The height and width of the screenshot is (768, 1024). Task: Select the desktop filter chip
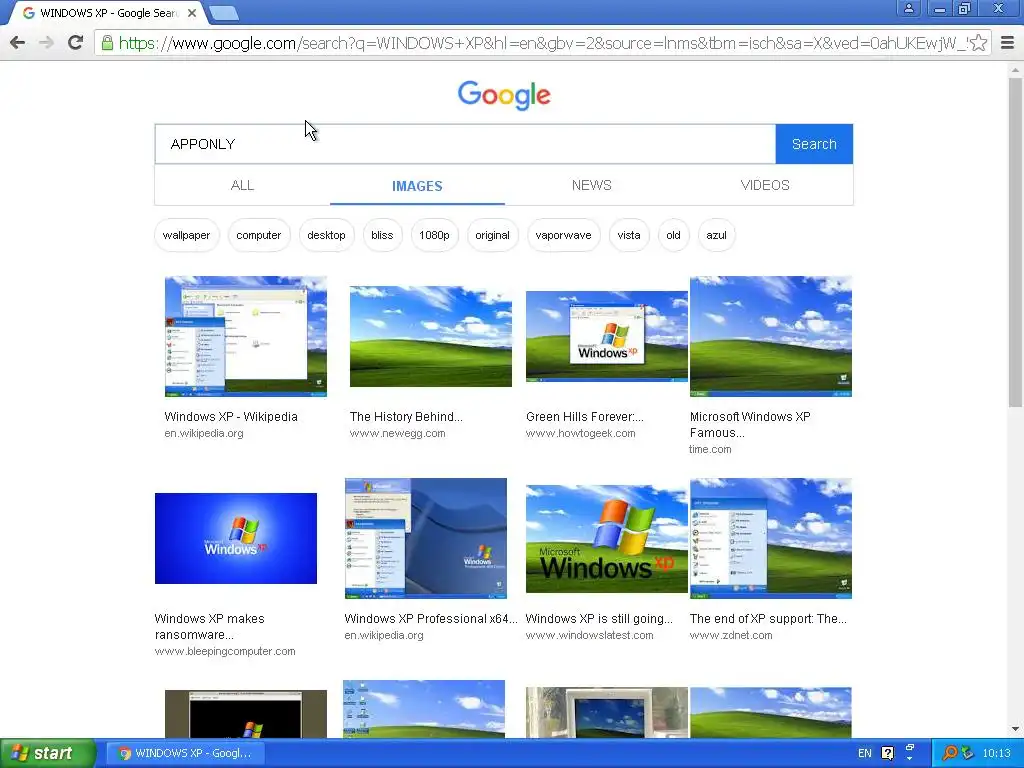pyautogui.click(x=327, y=235)
